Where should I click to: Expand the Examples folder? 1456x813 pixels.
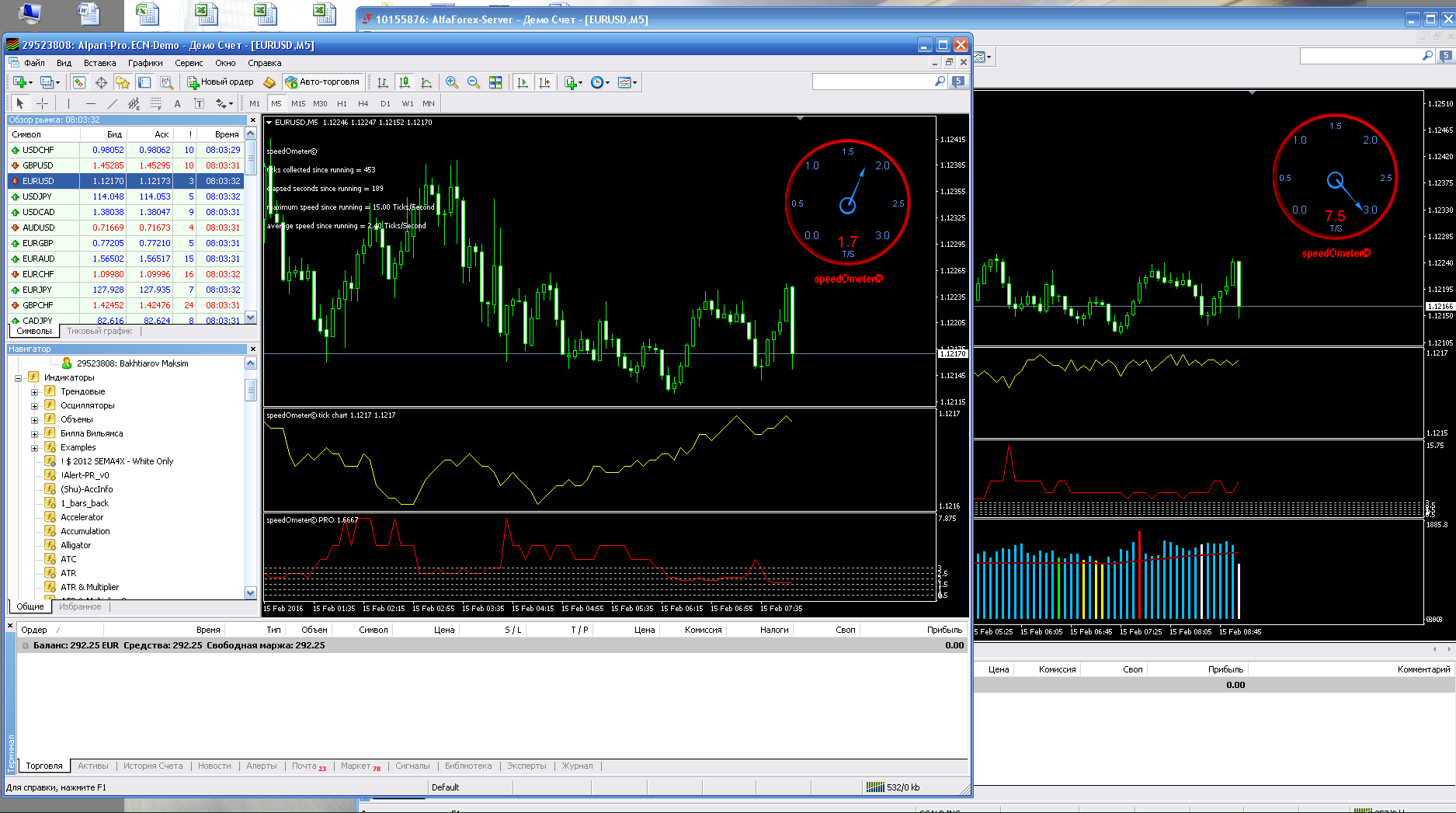click(x=34, y=448)
